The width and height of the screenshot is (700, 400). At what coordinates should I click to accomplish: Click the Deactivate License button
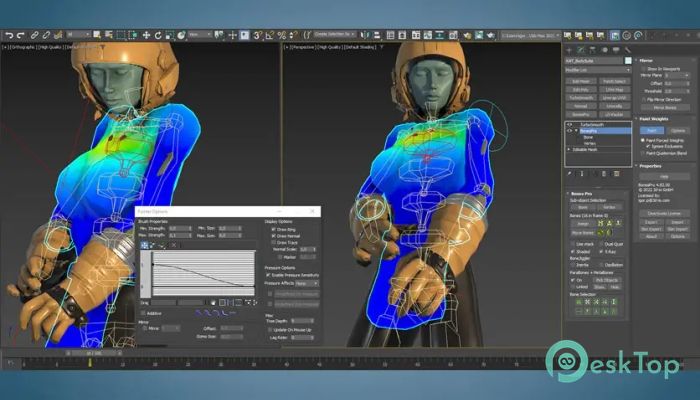pos(664,213)
